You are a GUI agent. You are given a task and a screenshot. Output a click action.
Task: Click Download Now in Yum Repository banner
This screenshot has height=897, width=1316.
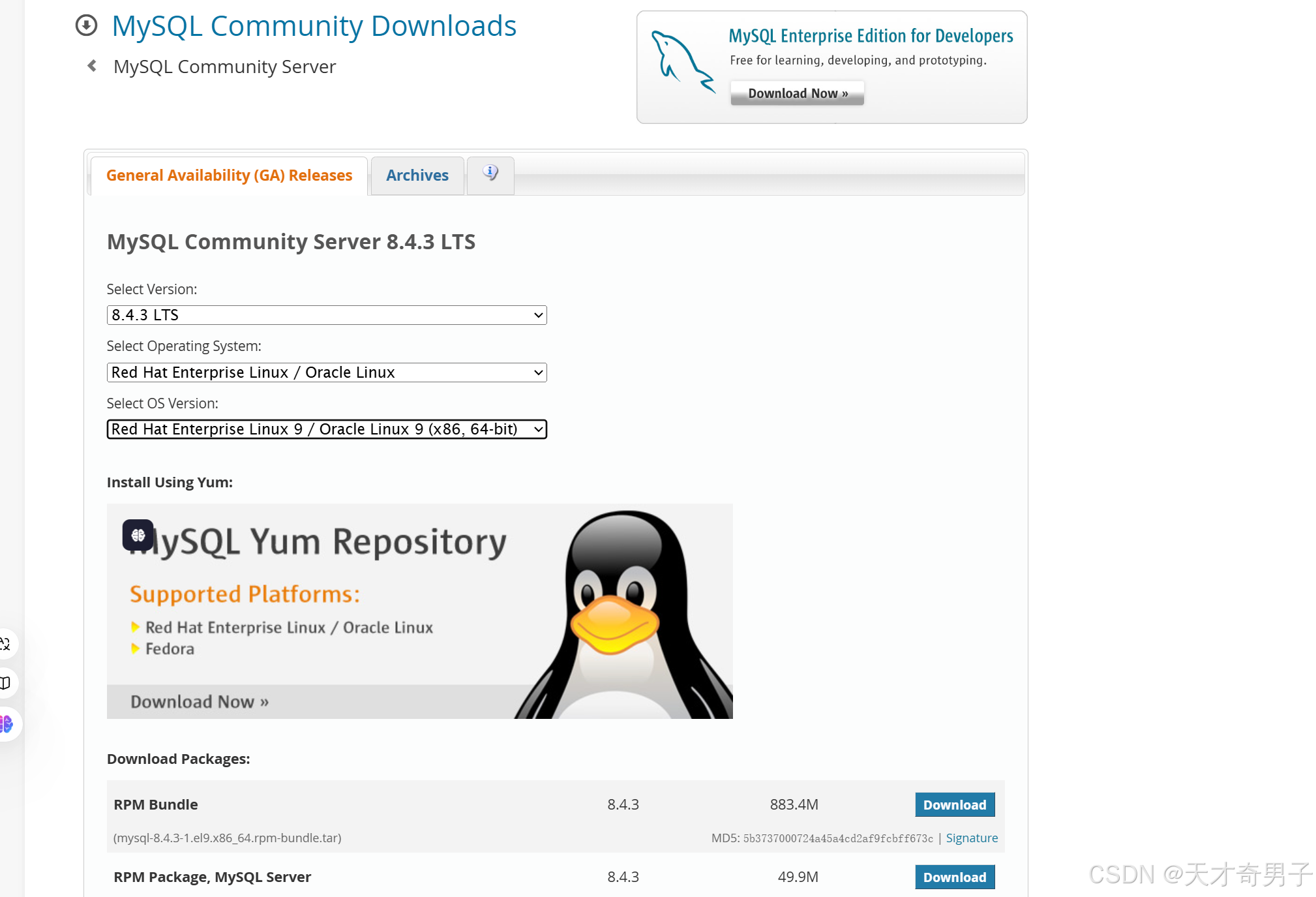pyautogui.click(x=200, y=702)
